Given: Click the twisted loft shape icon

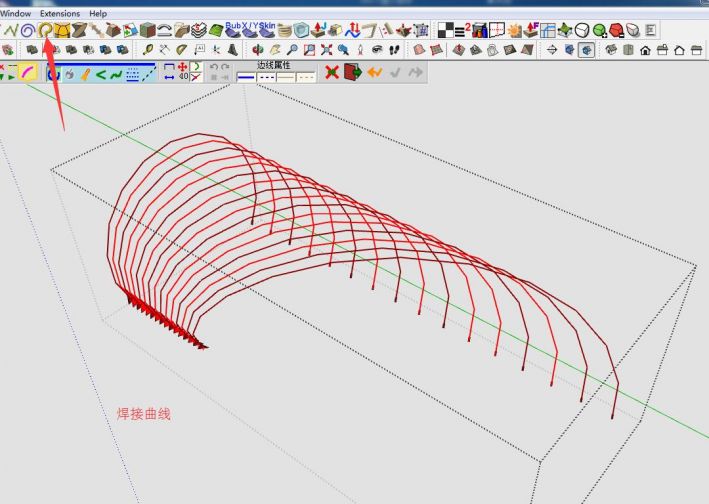Looking at the screenshot, I should (x=79, y=30).
